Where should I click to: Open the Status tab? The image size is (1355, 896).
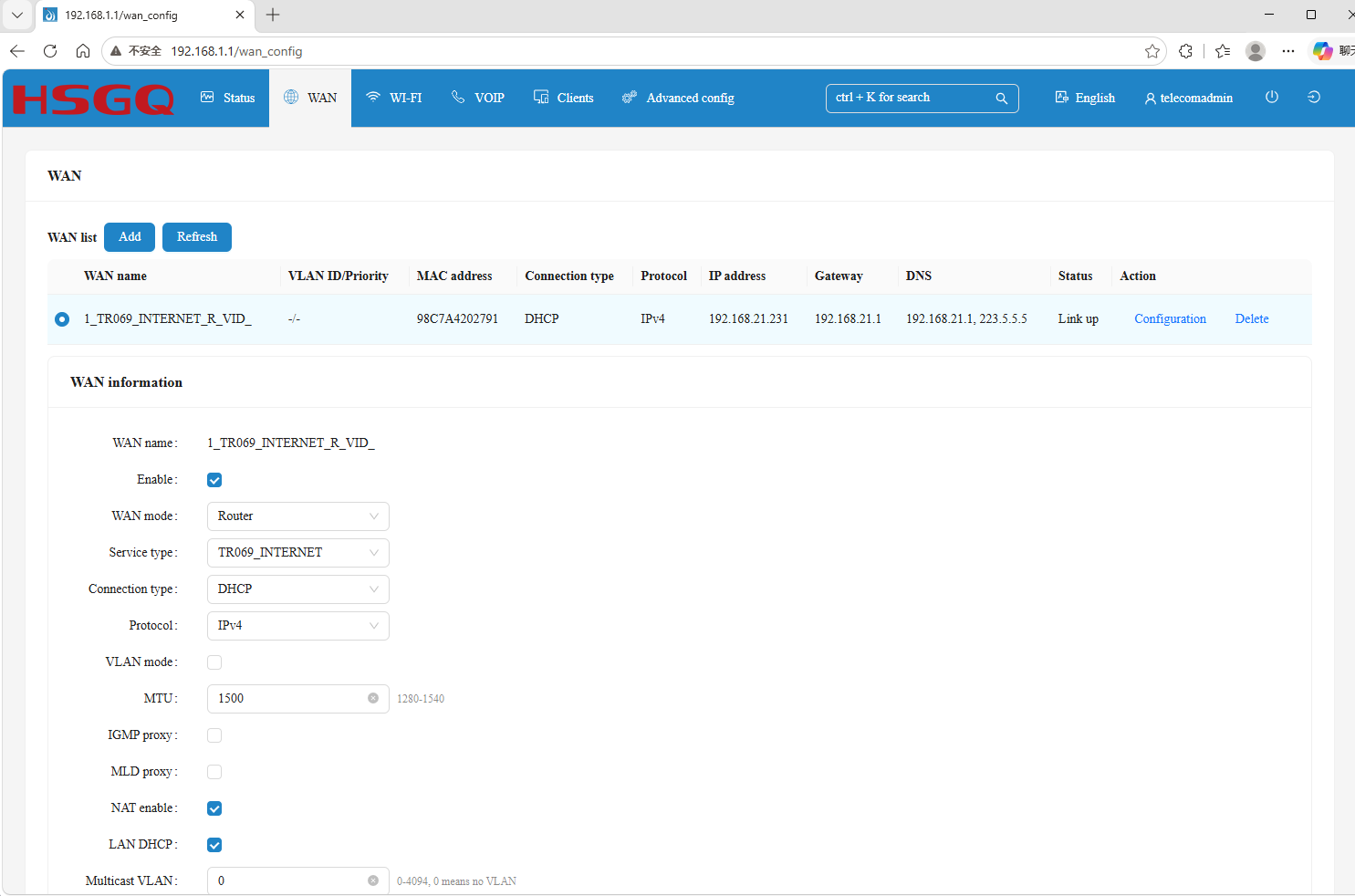click(228, 98)
